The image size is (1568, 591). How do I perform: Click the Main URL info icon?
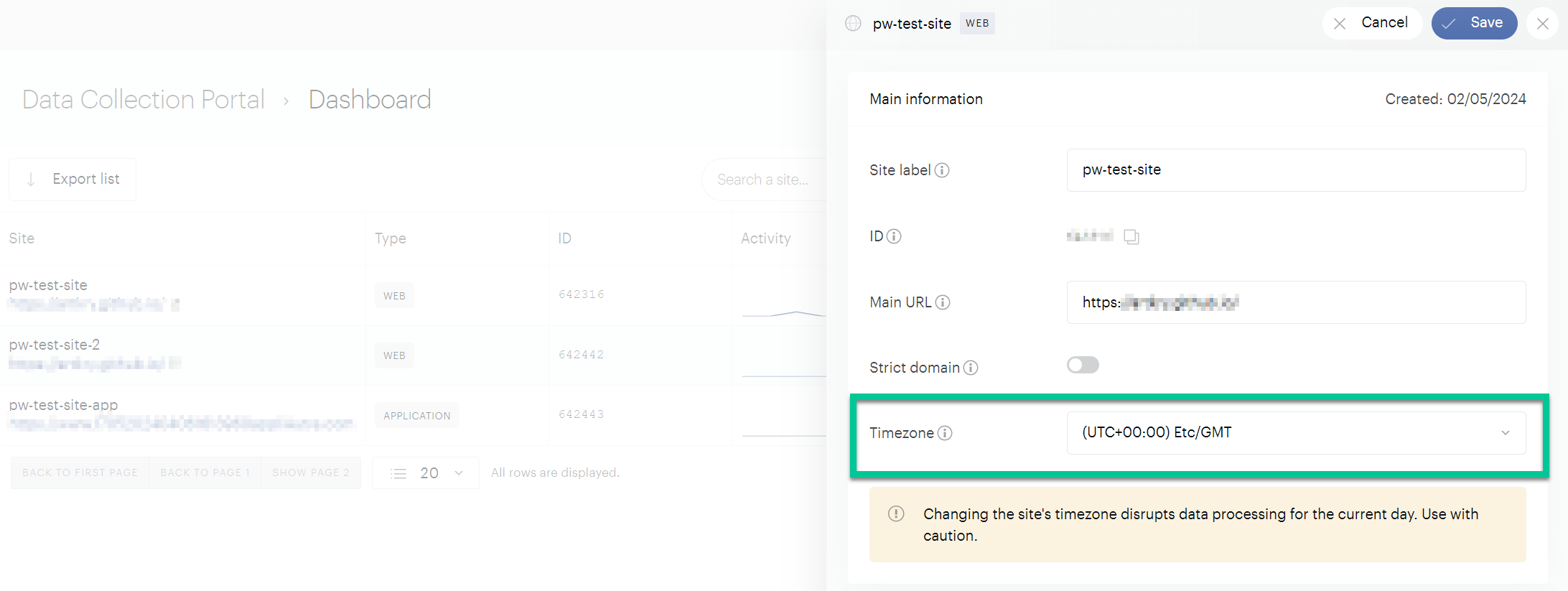tap(944, 302)
